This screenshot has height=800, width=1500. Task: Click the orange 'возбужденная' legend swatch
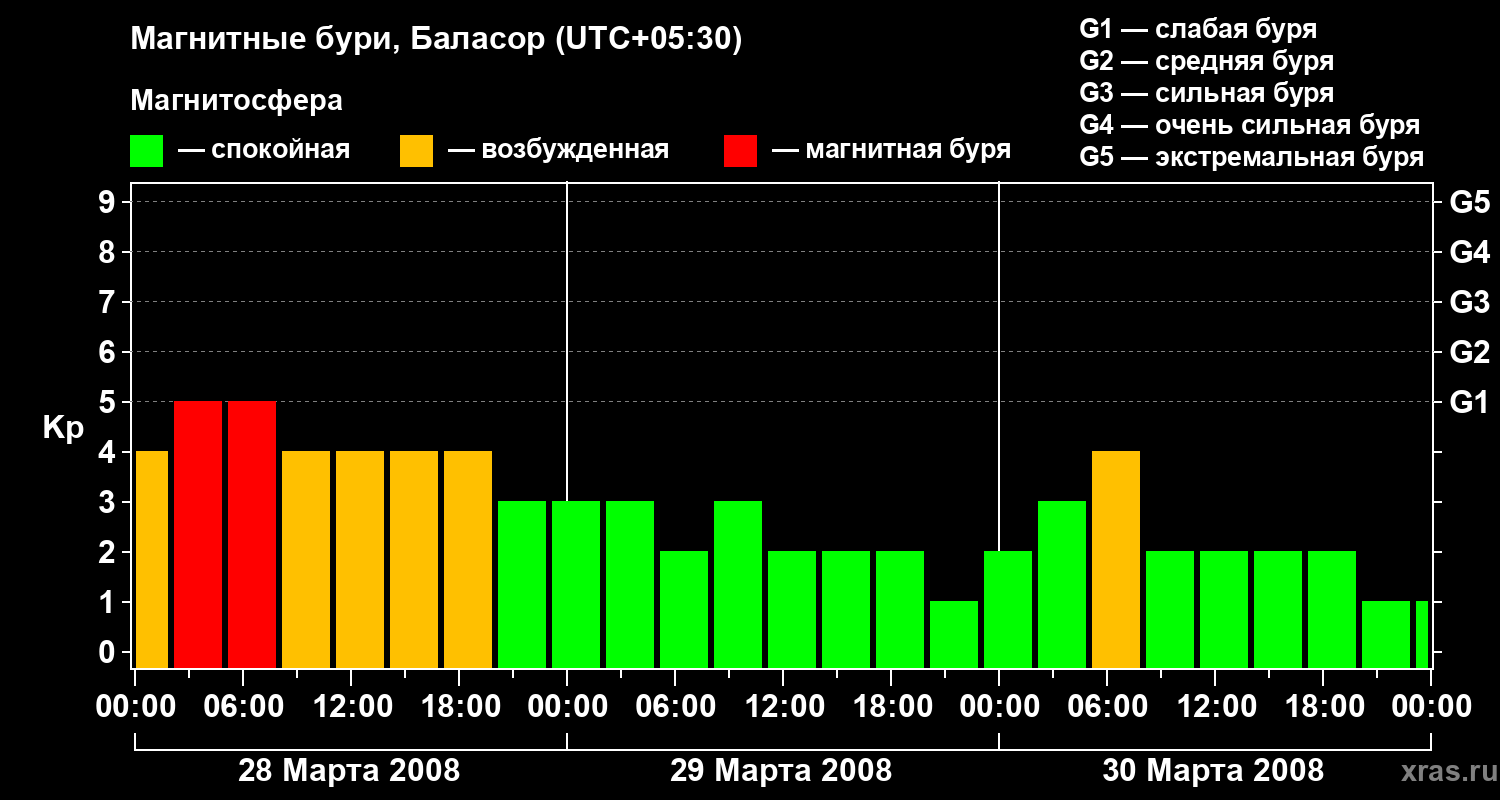click(x=417, y=151)
